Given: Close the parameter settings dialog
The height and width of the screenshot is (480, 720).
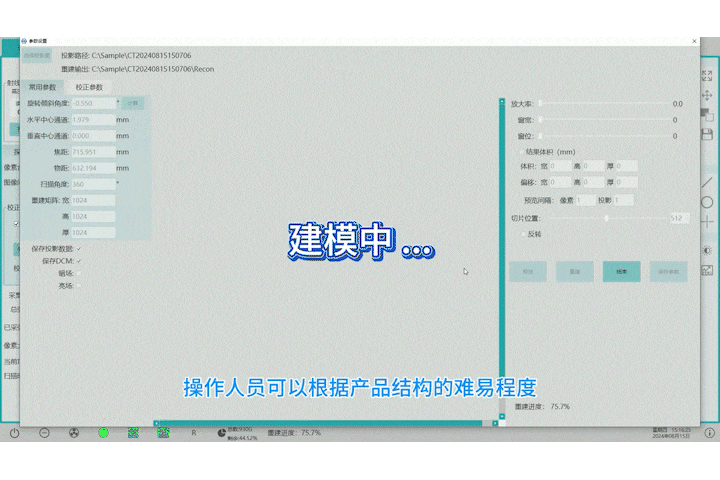Looking at the screenshot, I should (694, 41).
